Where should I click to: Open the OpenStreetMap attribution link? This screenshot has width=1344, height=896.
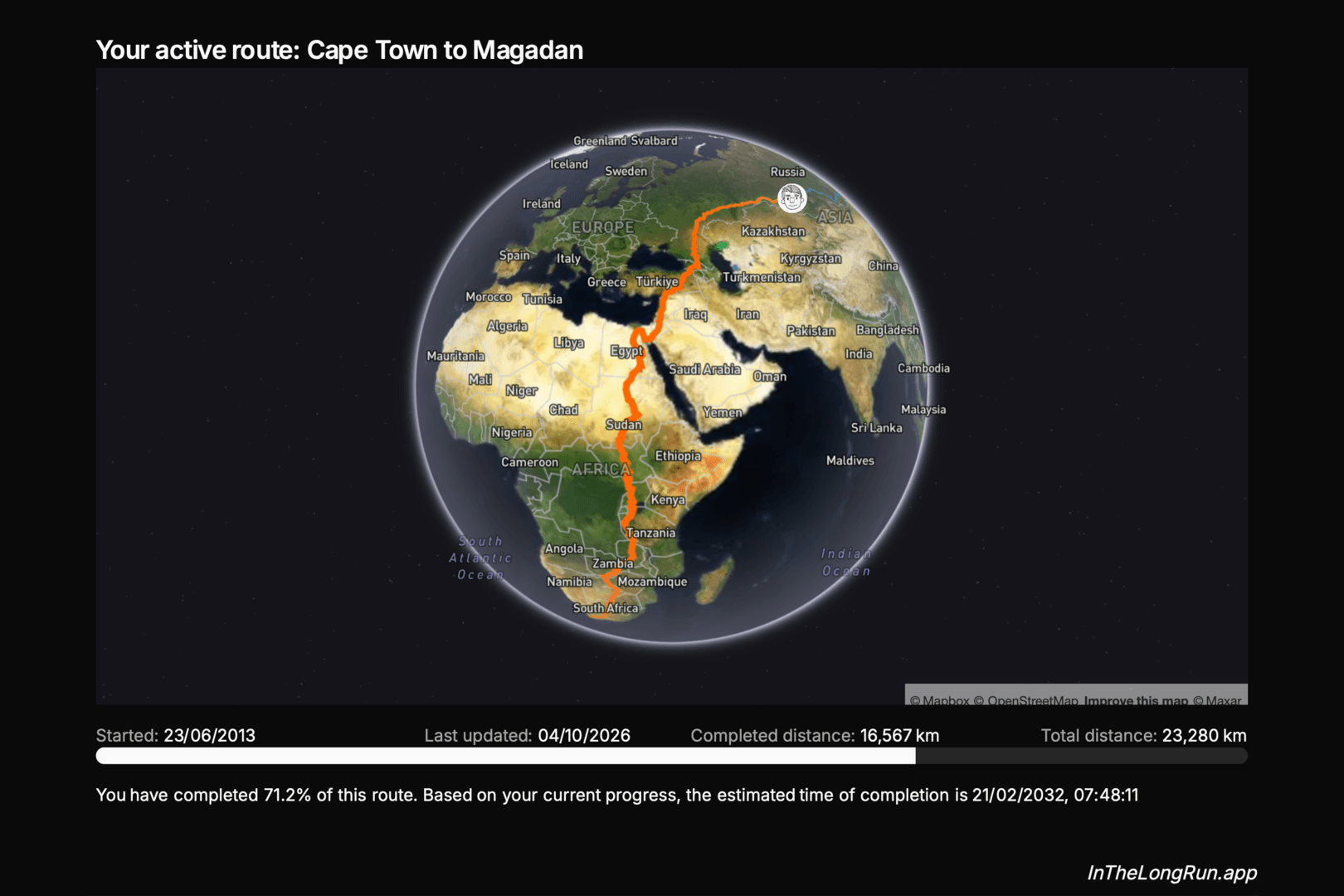[1025, 700]
